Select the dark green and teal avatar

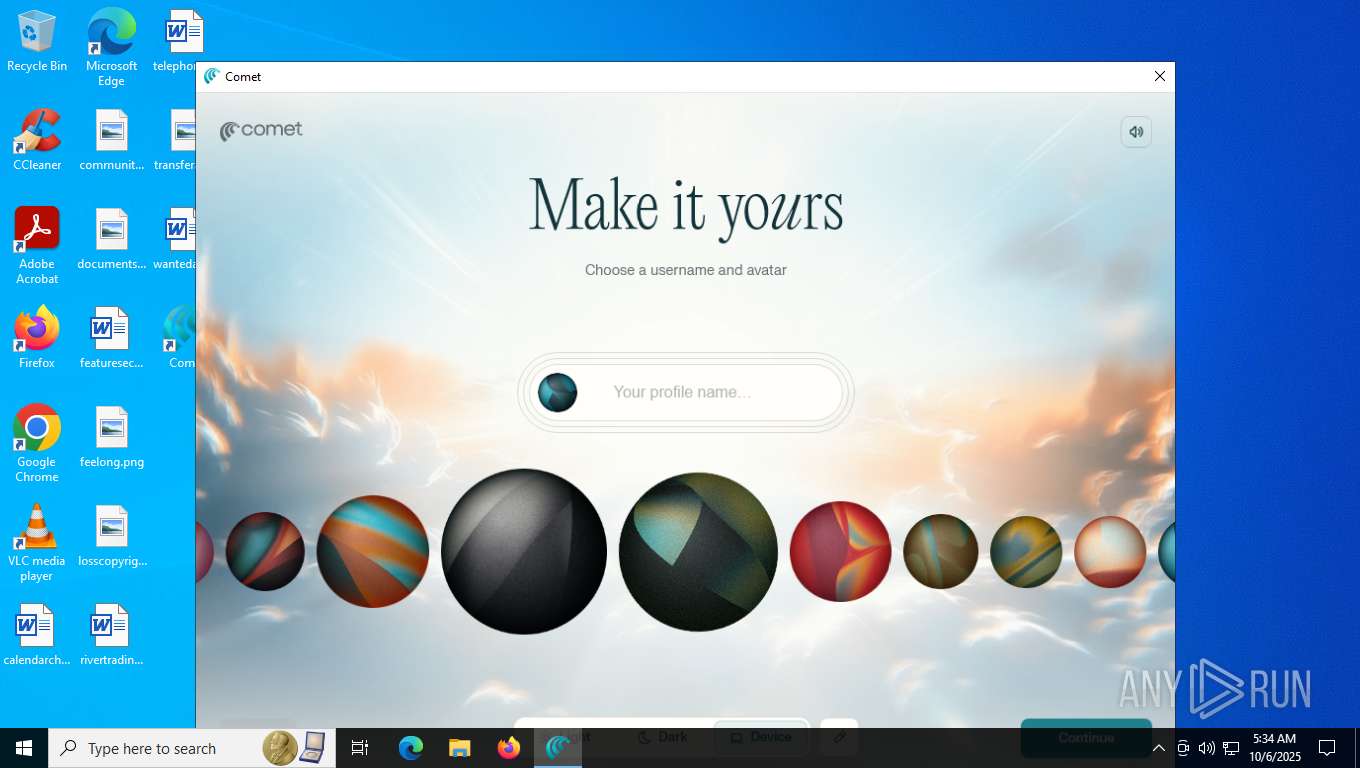point(698,552)
